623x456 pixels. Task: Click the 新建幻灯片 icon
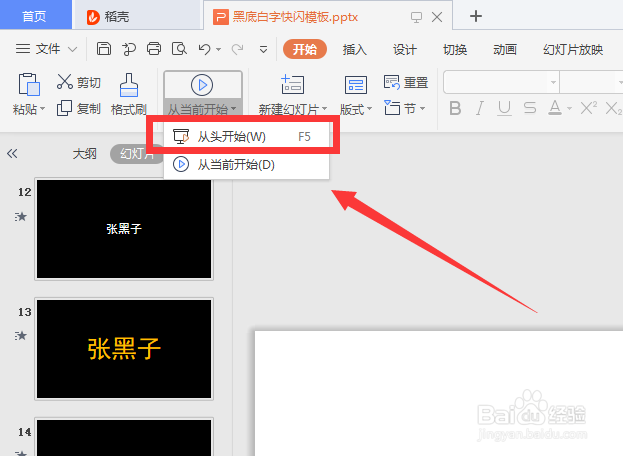pyautogui.click(x=292, y=85)
